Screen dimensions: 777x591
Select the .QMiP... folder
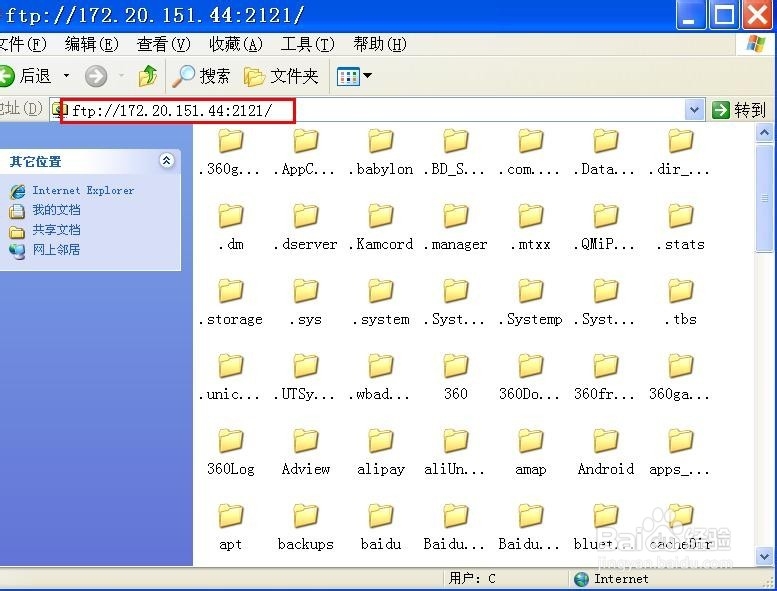coord(606,226)
